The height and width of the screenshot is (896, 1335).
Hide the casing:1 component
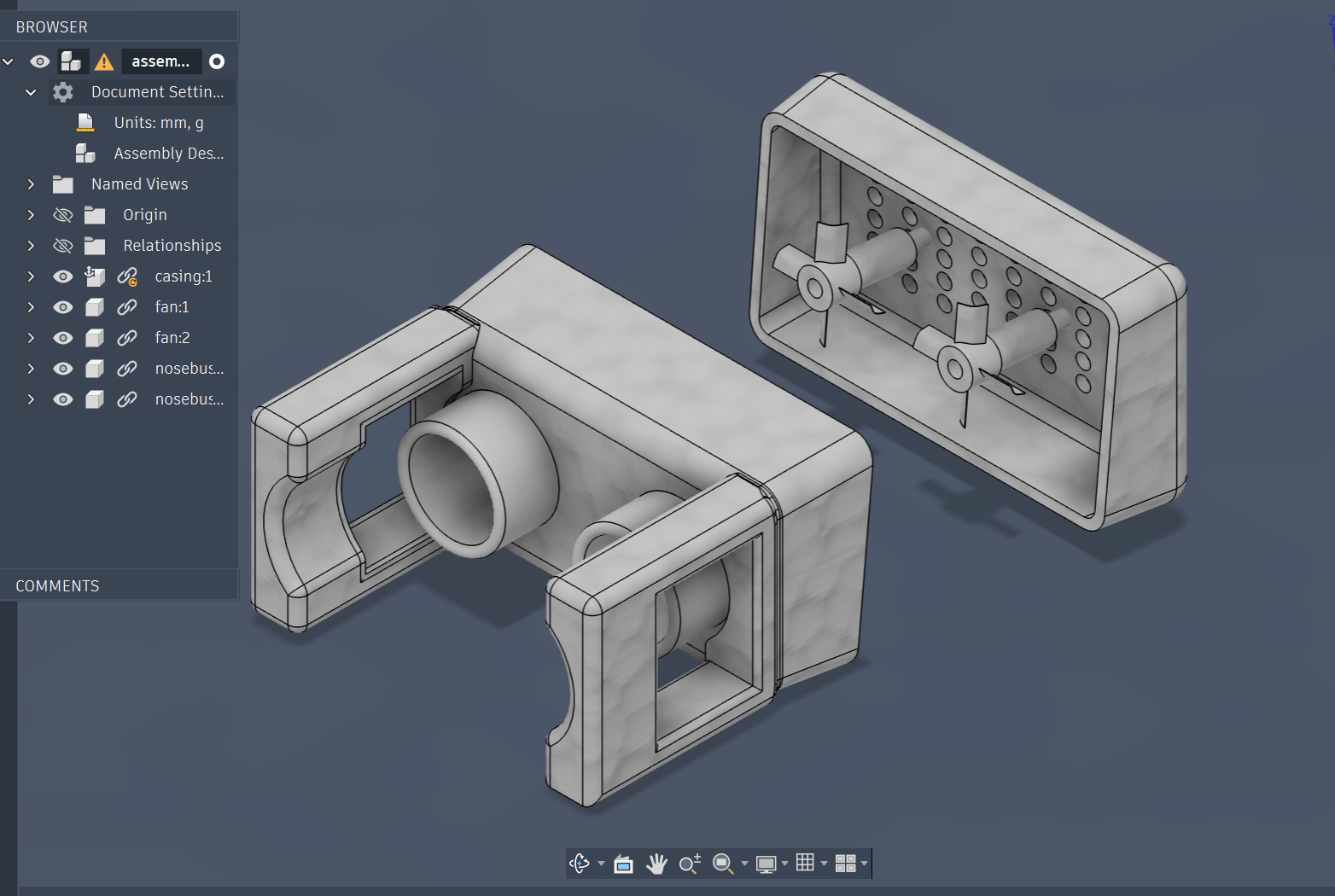[x=63, y=276]
